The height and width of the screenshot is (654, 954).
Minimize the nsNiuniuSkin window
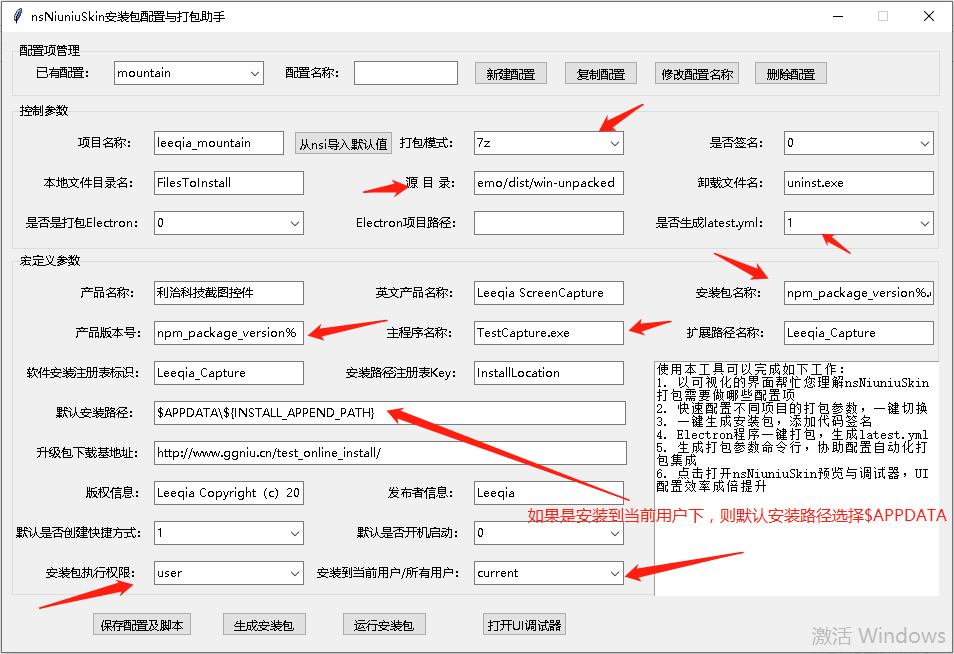point(838,16)
